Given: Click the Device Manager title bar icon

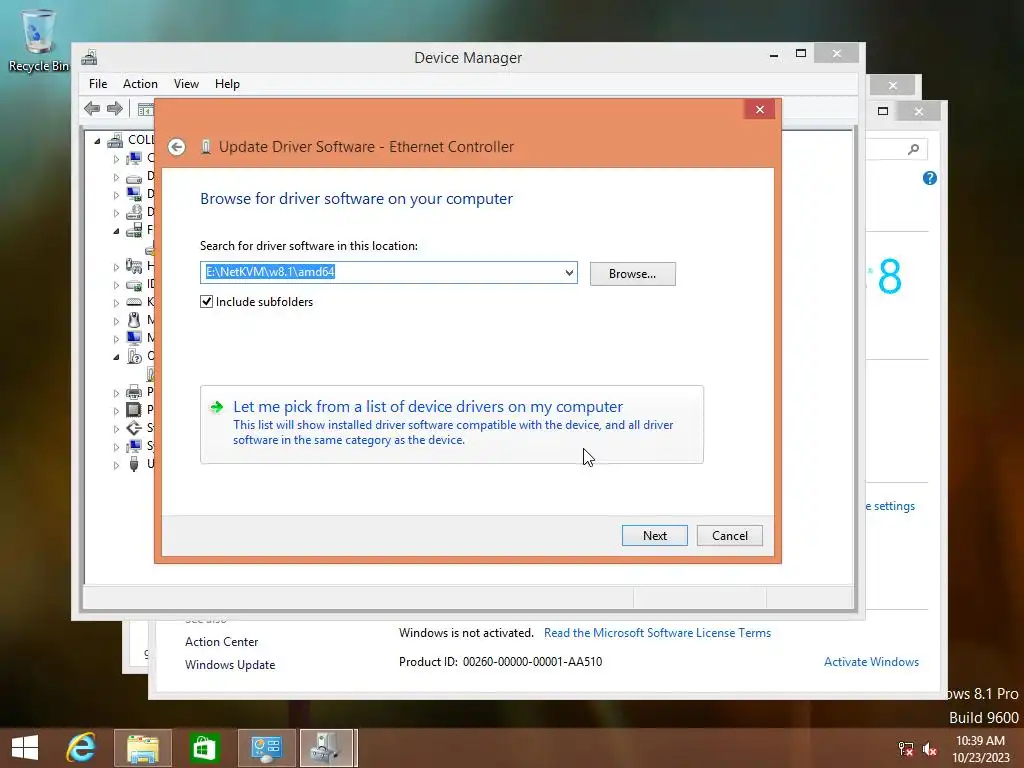Looking at the screenshot, I should pyautogui.click(x=89, y=57).
